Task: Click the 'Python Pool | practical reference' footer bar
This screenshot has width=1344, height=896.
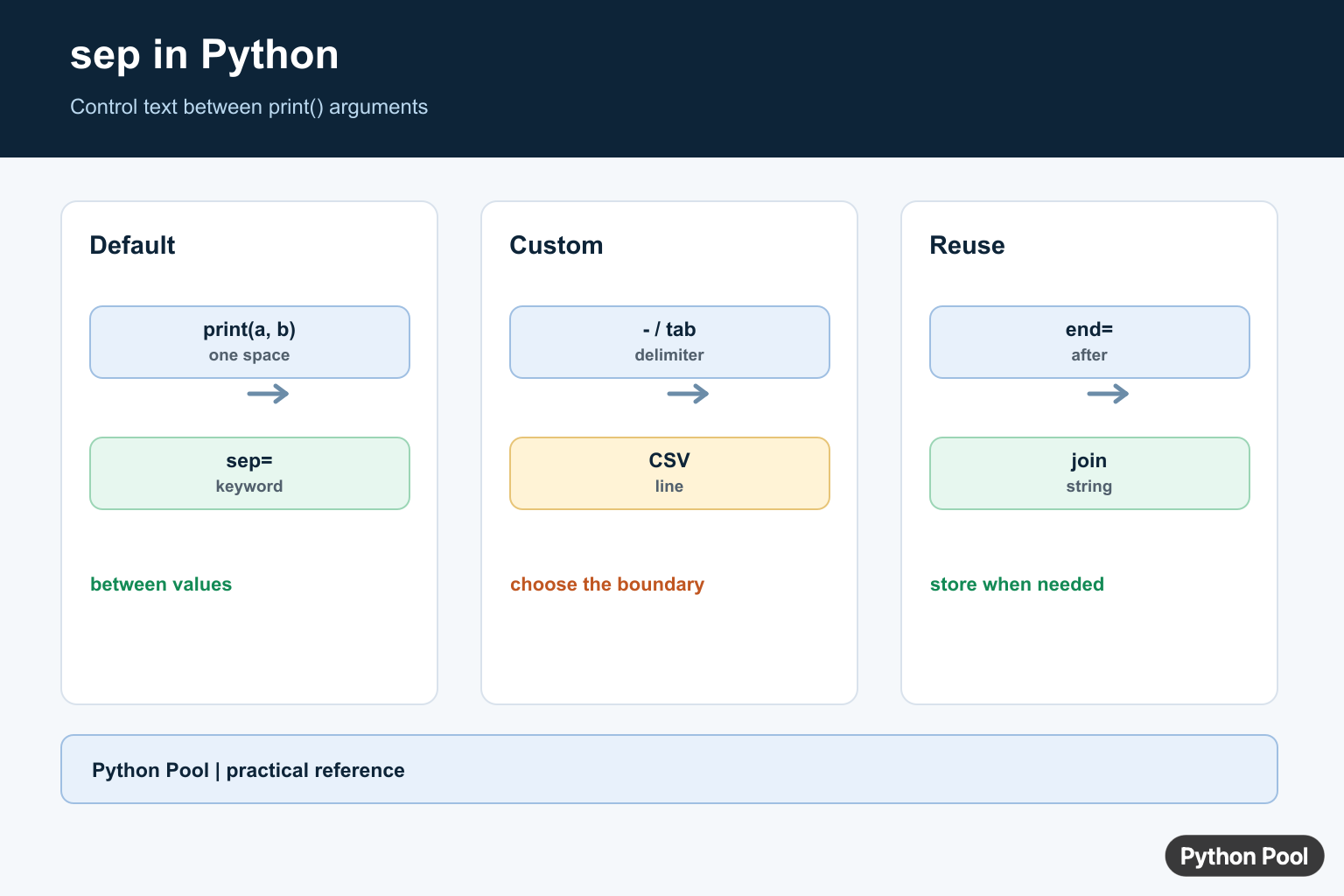Action: (x=669, y=769)
